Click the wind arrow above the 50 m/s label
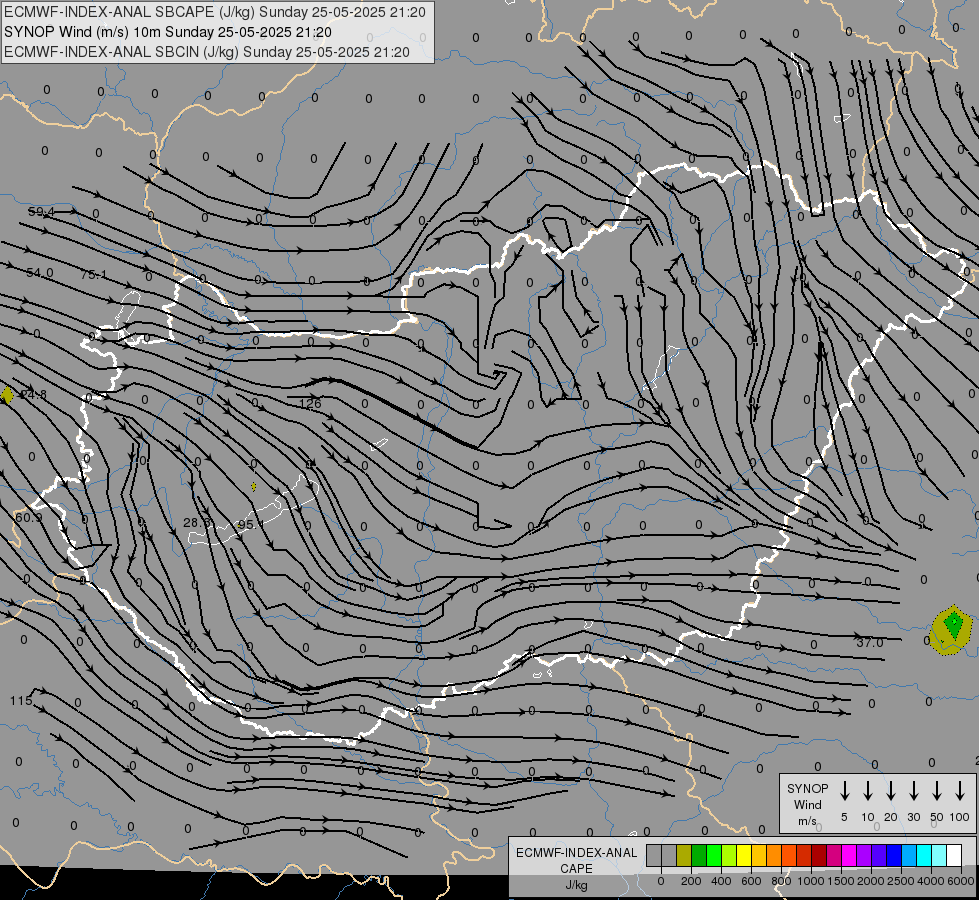 937,791
